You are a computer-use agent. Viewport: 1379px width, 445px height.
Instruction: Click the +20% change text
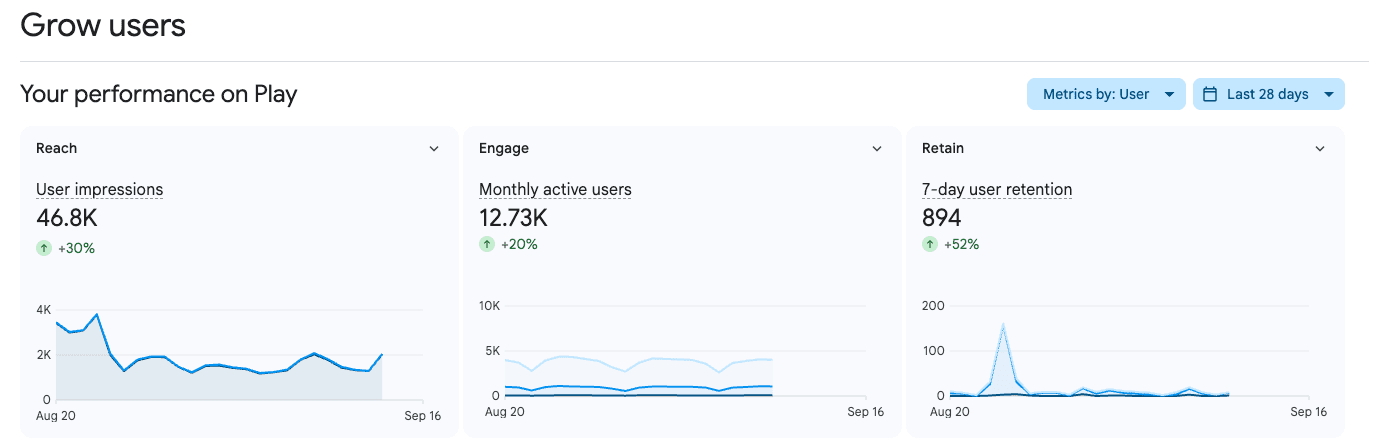pos(519,245)
